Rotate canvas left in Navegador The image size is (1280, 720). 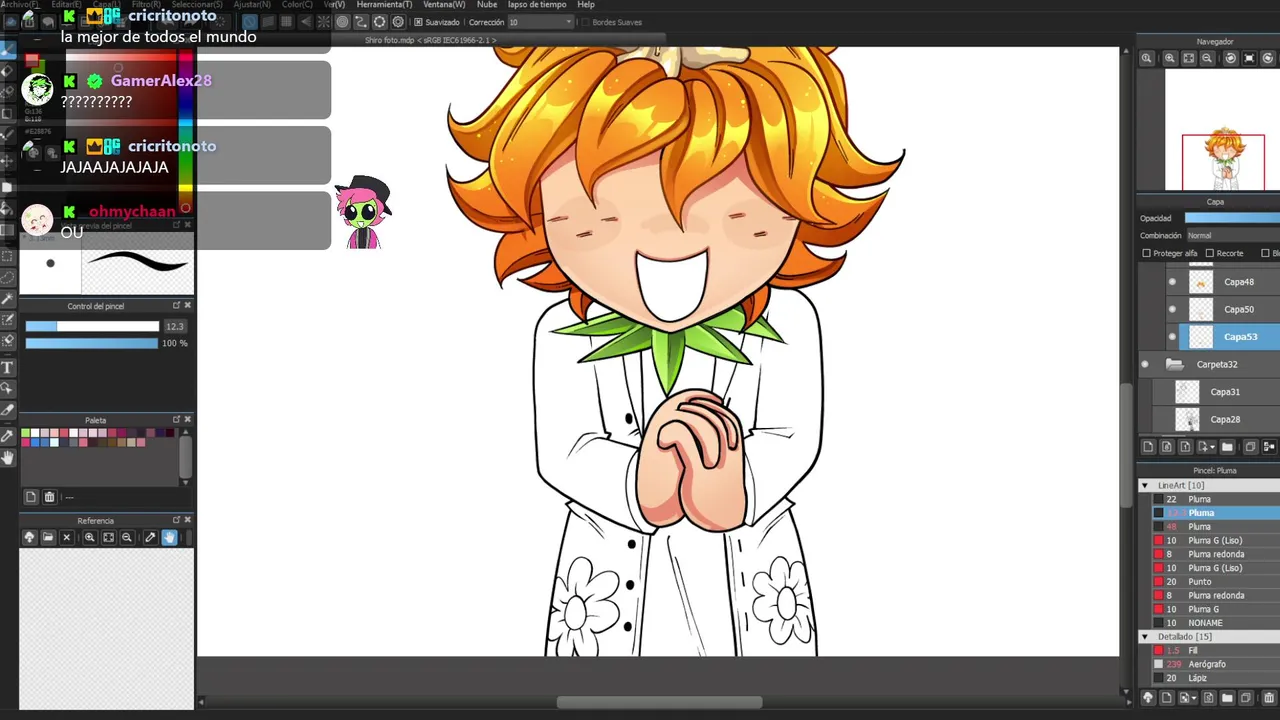point(1230,59)
